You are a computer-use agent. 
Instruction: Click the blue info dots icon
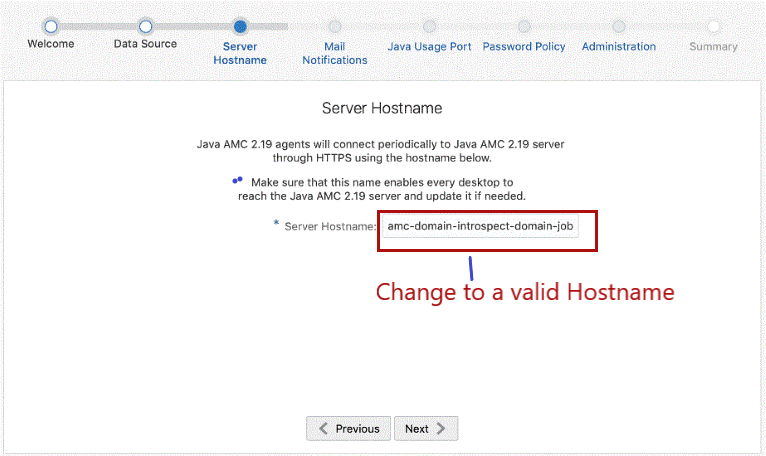tap(237, 181)
